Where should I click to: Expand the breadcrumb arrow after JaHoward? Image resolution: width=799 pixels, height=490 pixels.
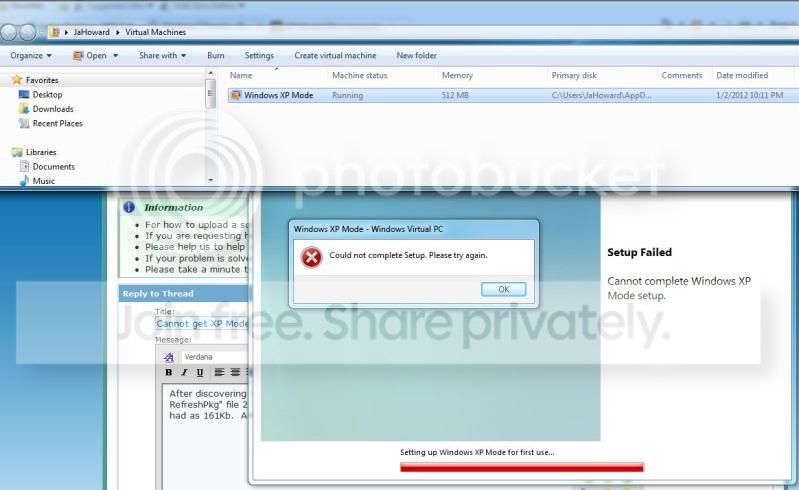[118, 32]
